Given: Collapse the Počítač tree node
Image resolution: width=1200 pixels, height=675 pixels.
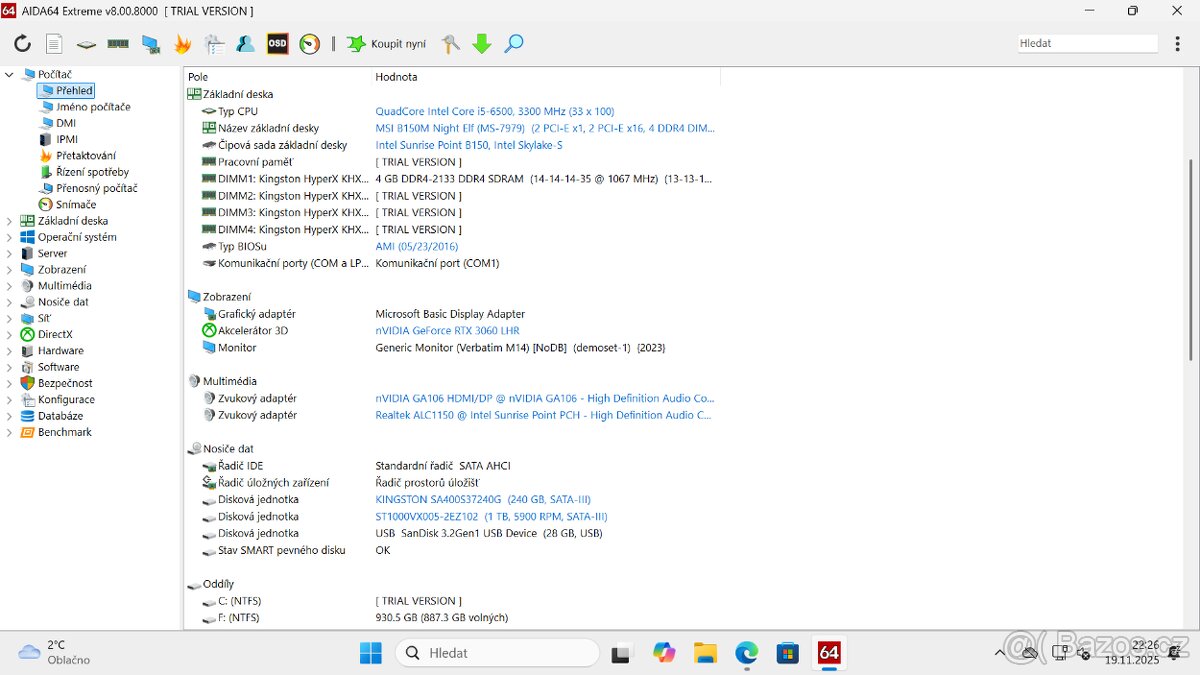Looking at the screenshot, I should (x=10, y=75).
